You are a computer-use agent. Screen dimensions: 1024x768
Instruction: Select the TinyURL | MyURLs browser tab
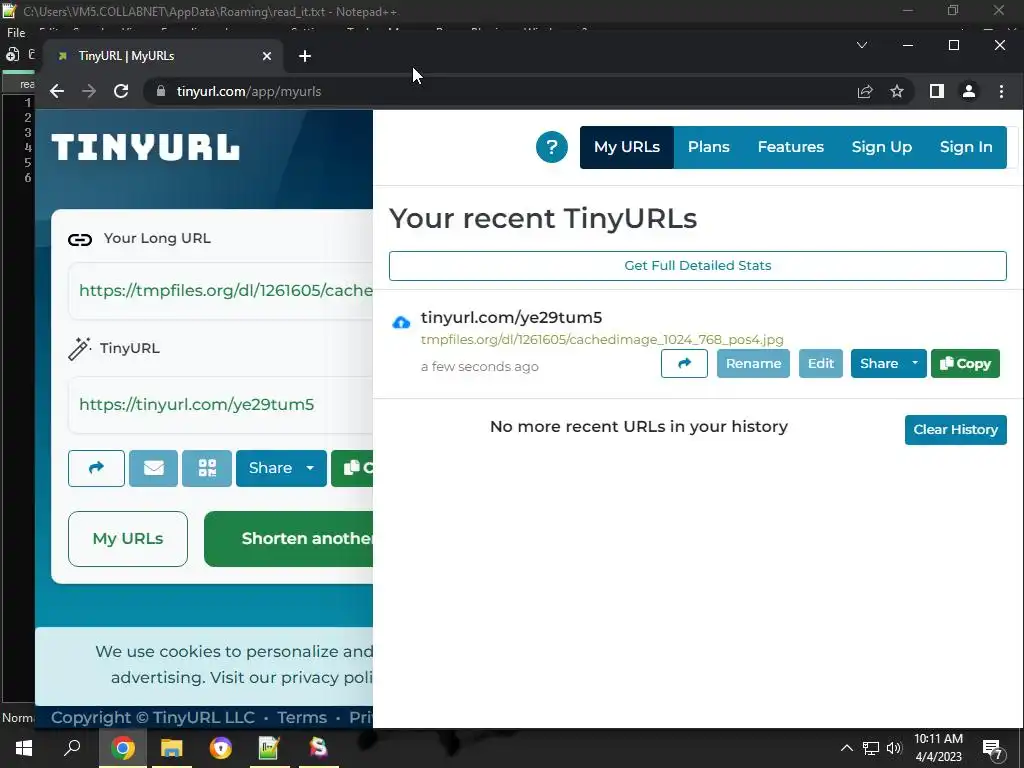click(x=163, y=56)
